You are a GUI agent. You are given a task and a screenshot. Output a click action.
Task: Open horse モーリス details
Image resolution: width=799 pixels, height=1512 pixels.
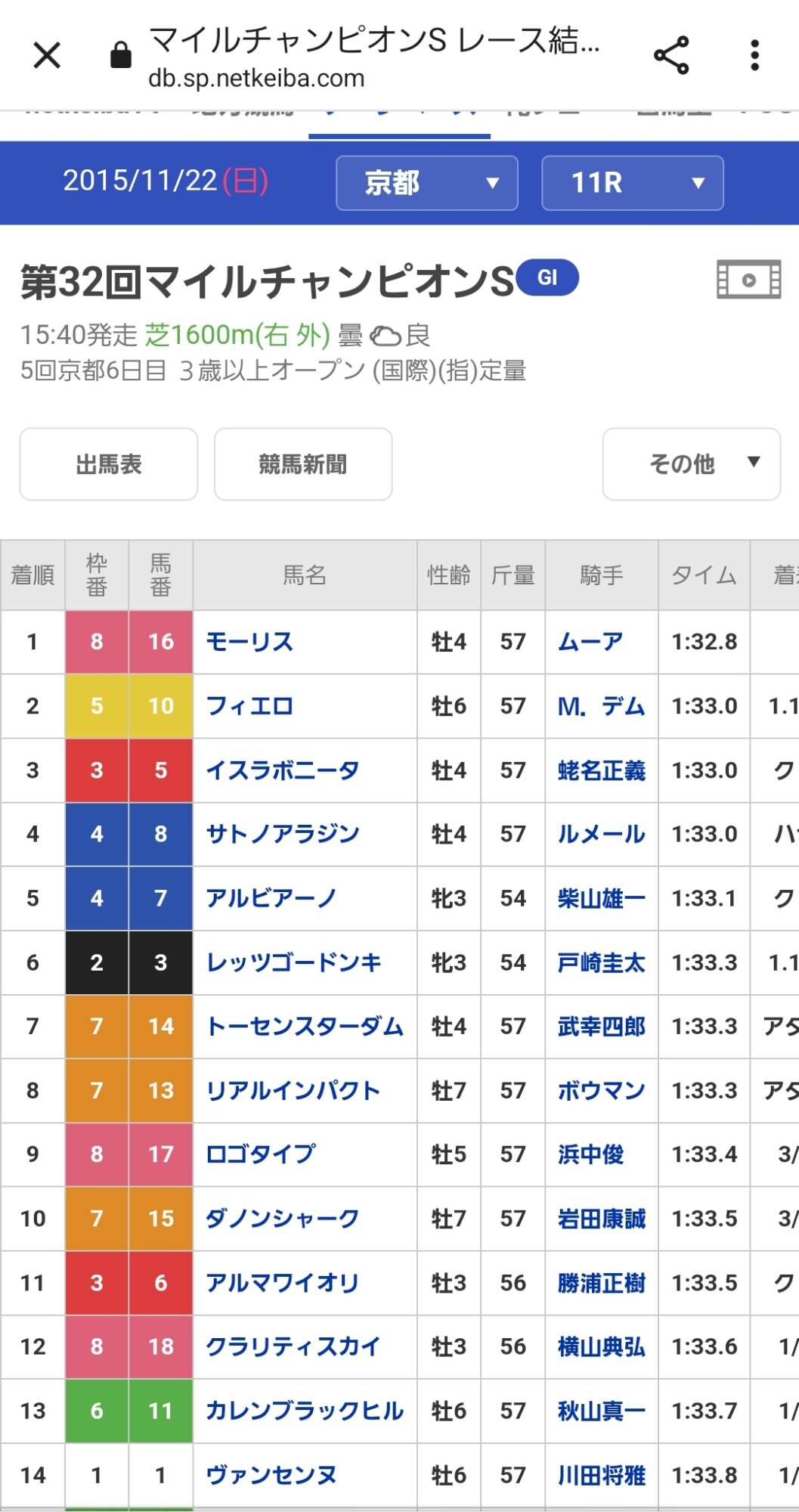click(x=249, y=642)
